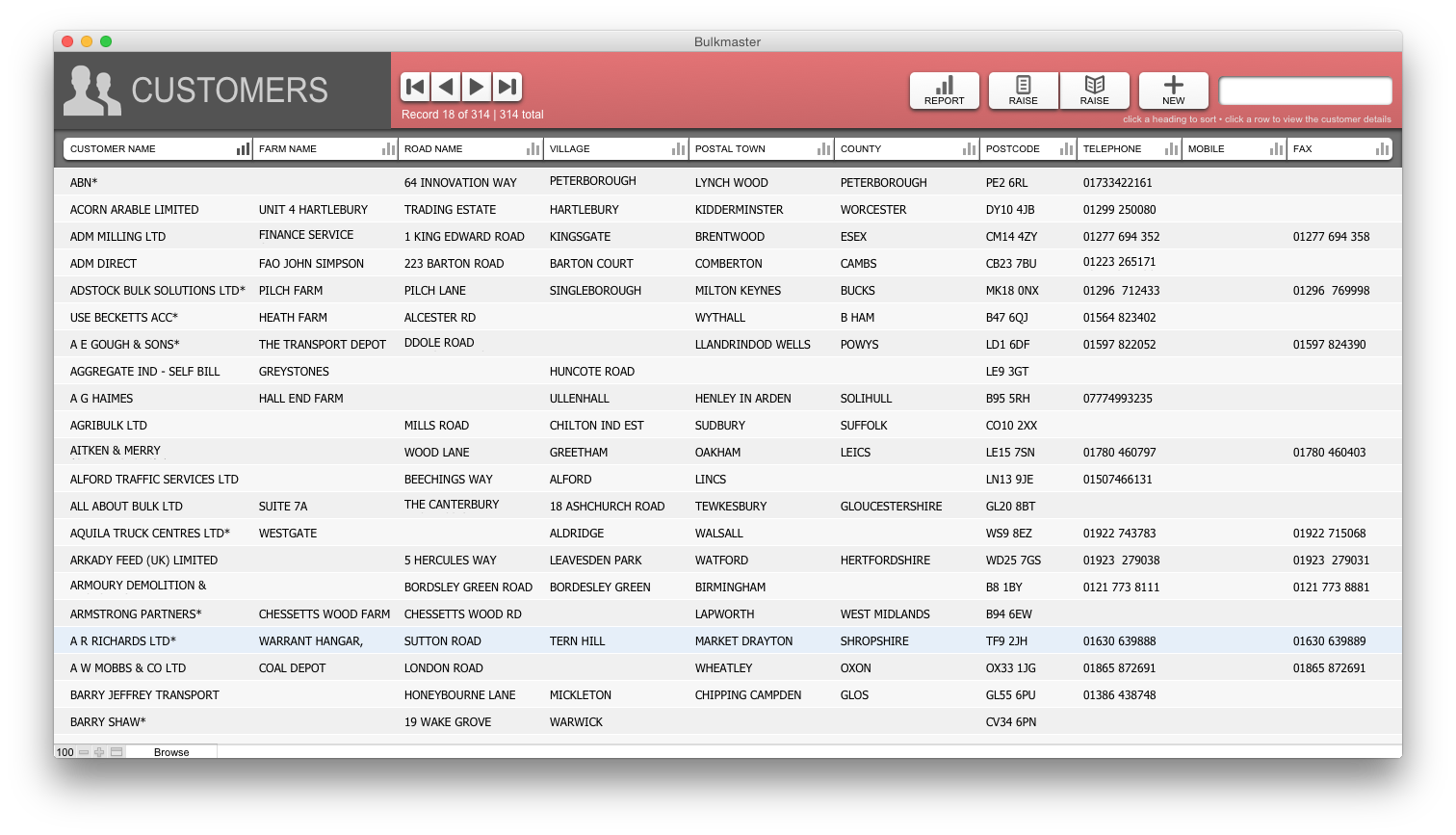Select ARKADY FEED (UK) LIMITED row

coord(728,560)
